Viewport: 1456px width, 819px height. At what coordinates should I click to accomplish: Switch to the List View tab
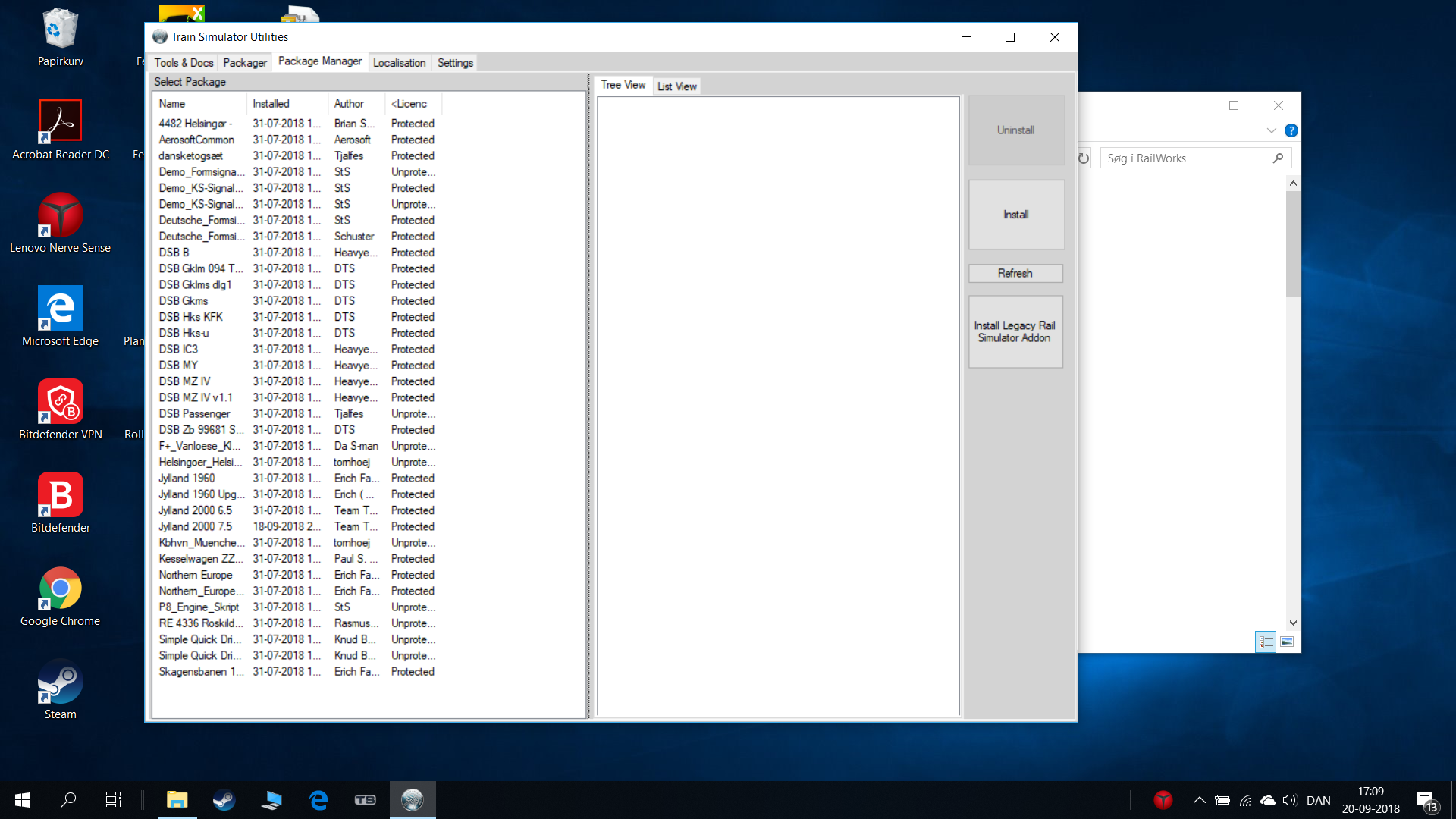point(676,86)
